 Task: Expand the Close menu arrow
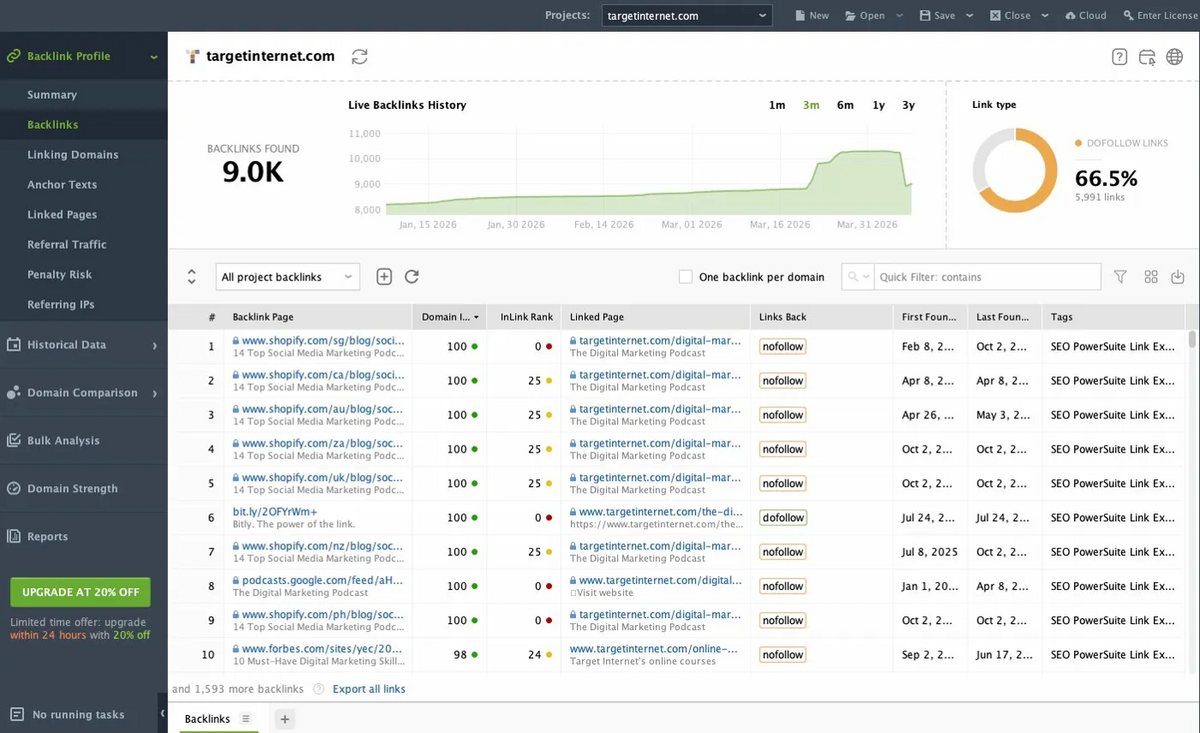tap(1045, 16)
